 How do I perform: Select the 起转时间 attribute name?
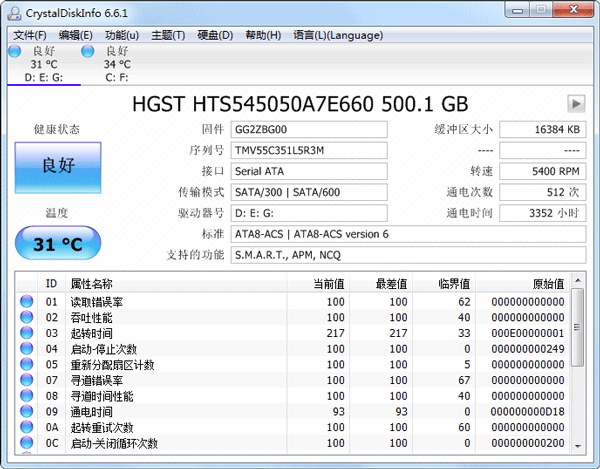[x=91, y=333]
